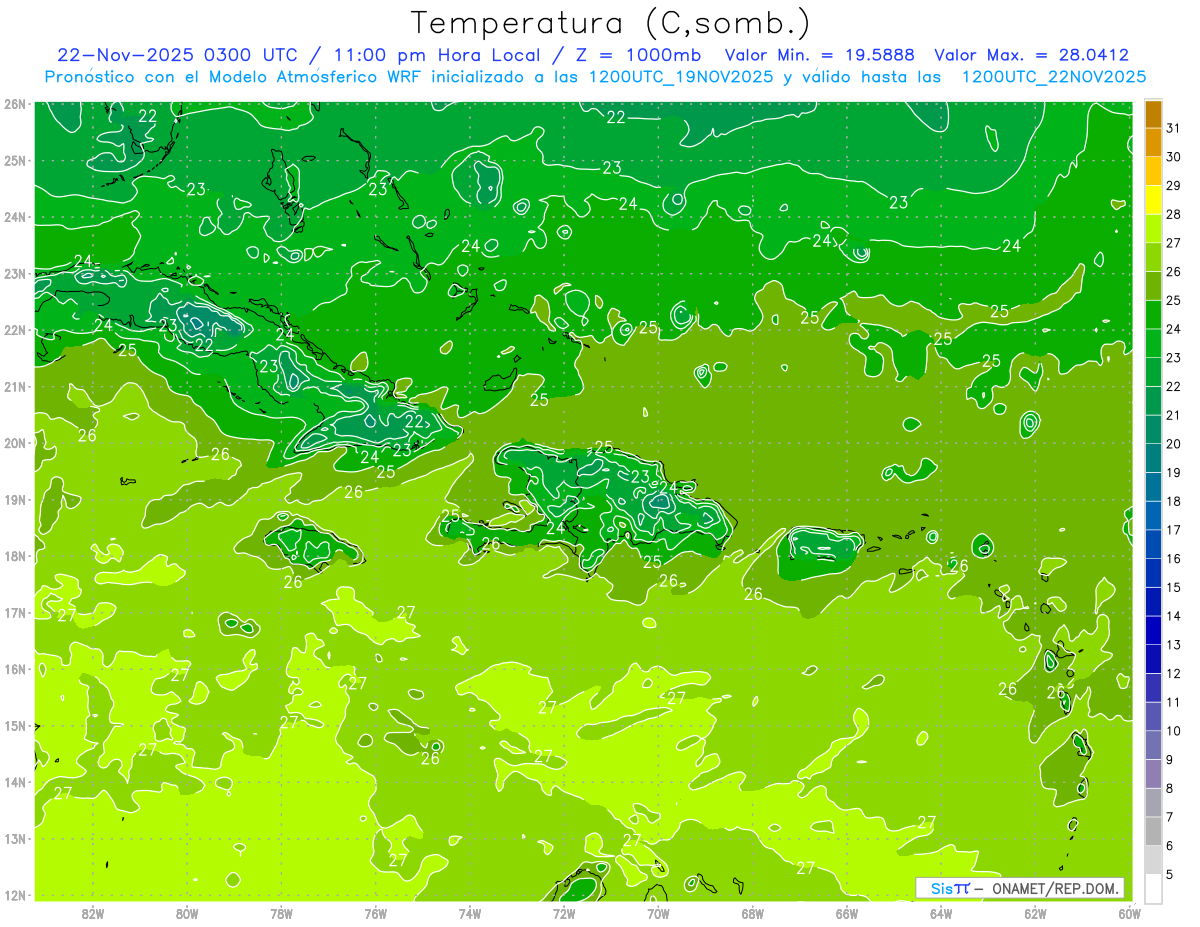The height and width of the screenshot is (927, 1200).
Task: Click the 60W longitude axis label
Action: (1129, 913)
